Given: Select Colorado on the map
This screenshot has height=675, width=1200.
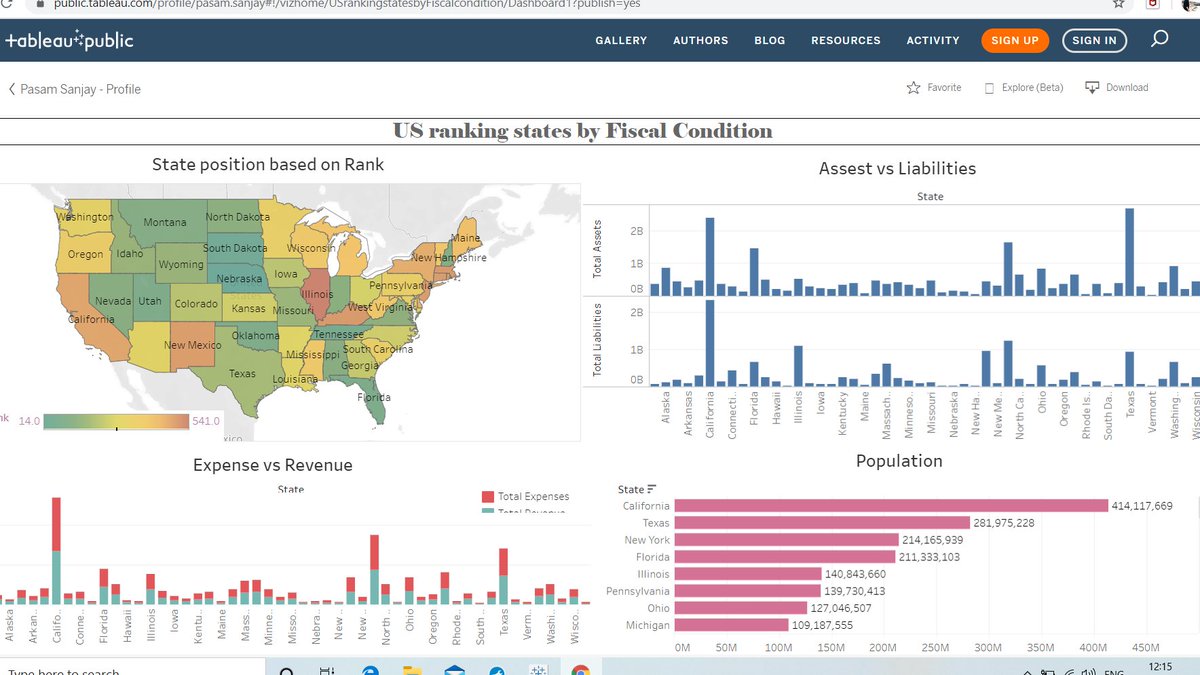Looking at the screenshot, I should (196, 304).
